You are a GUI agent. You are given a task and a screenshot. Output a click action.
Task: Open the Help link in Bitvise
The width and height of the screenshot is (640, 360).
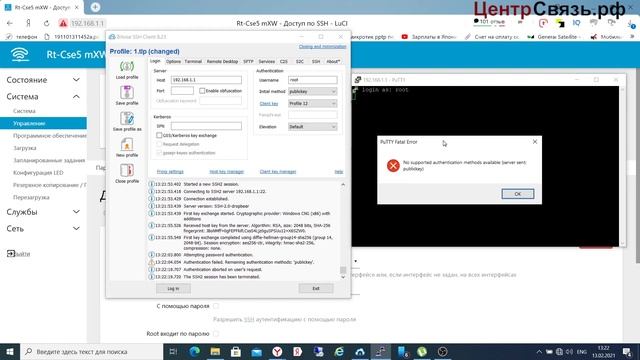point(339,171)
